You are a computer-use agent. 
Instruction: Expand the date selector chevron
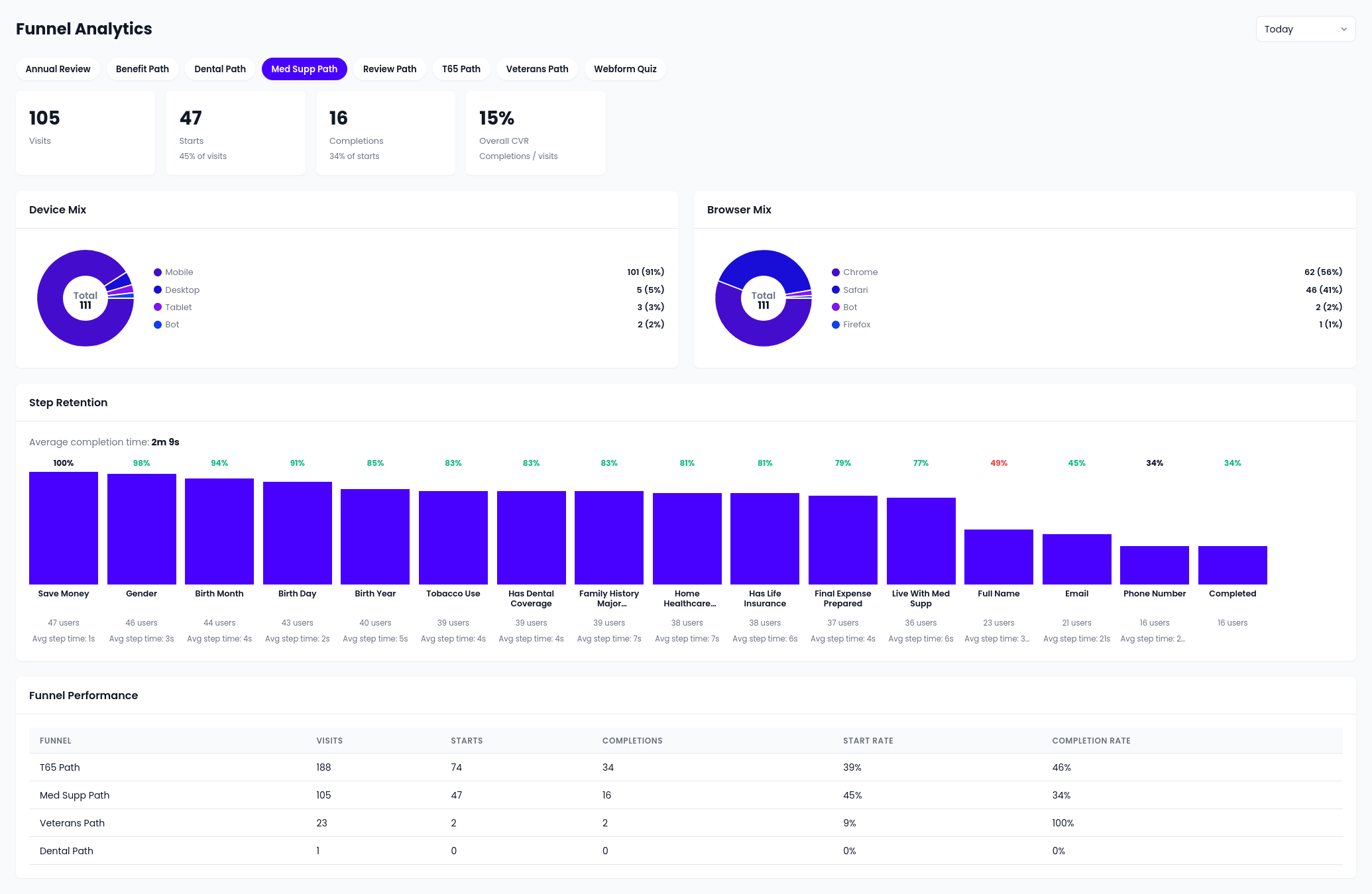click(1345, 28)
